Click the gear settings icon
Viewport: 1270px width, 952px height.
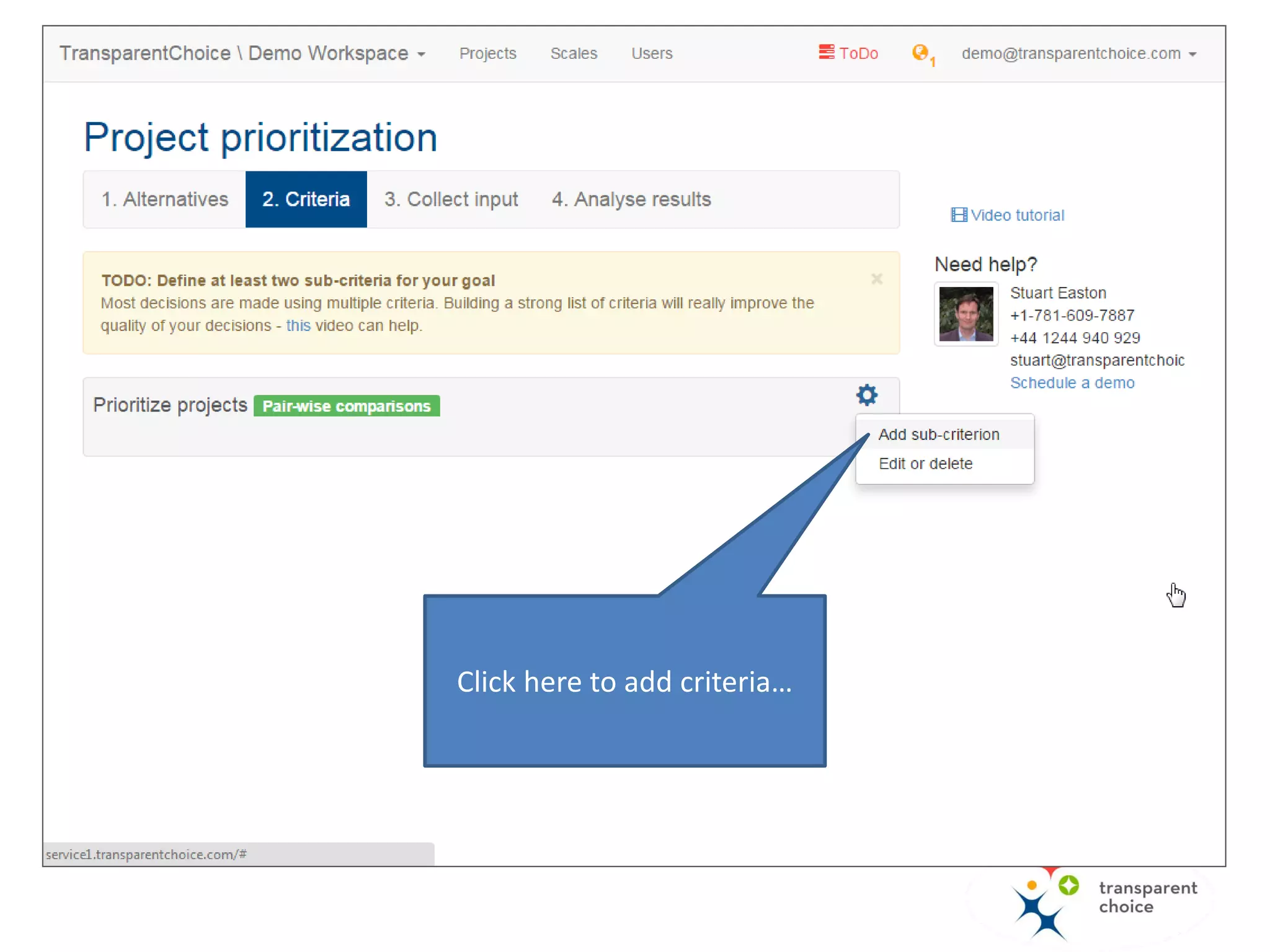(866, 395)
